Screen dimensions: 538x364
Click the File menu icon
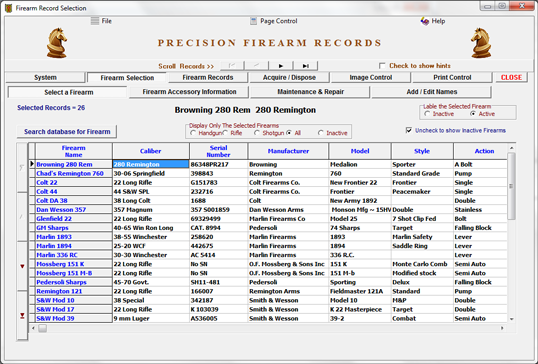95,21
